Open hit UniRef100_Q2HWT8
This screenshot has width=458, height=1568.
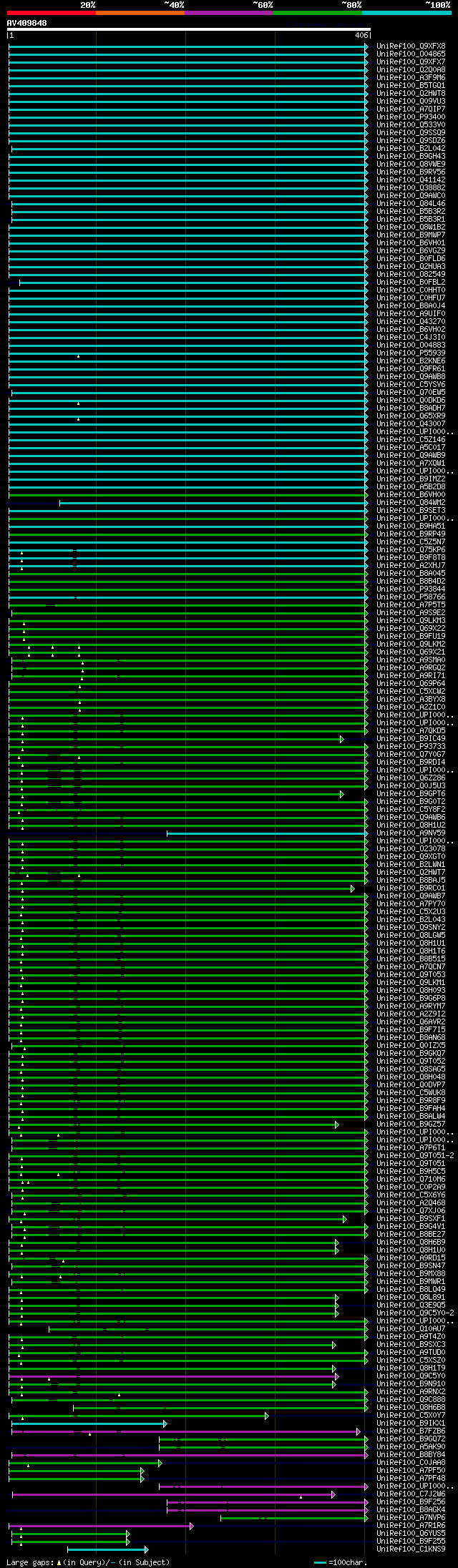(411, 93)
